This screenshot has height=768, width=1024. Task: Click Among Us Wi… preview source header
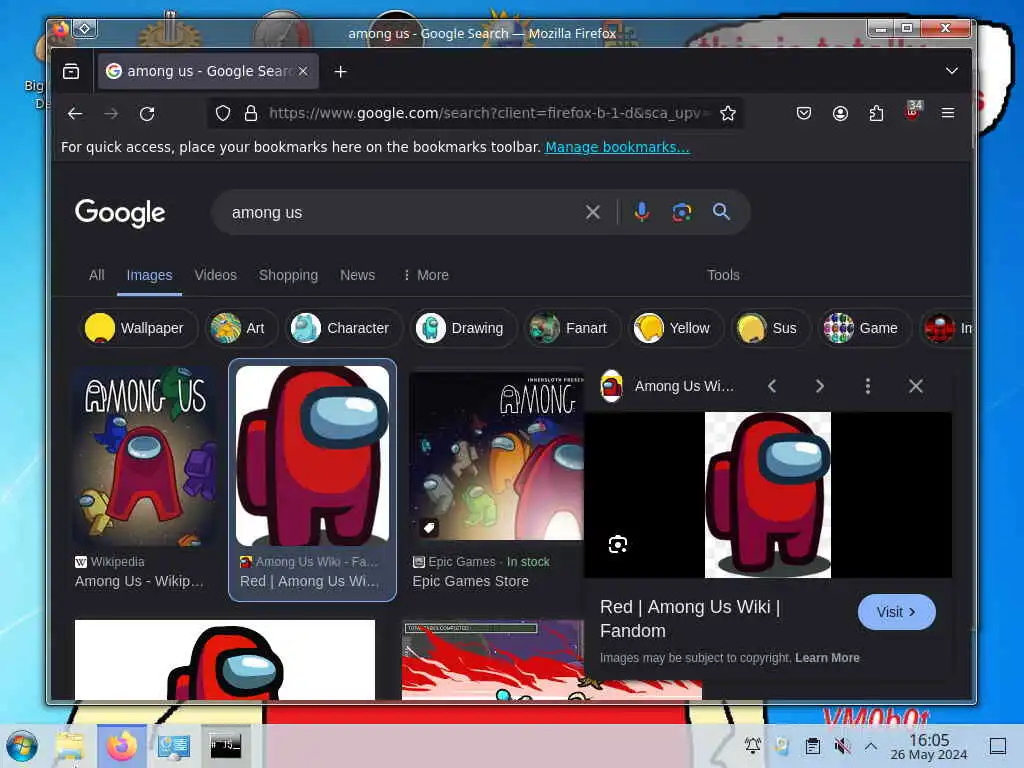click(x=667, y=386)
